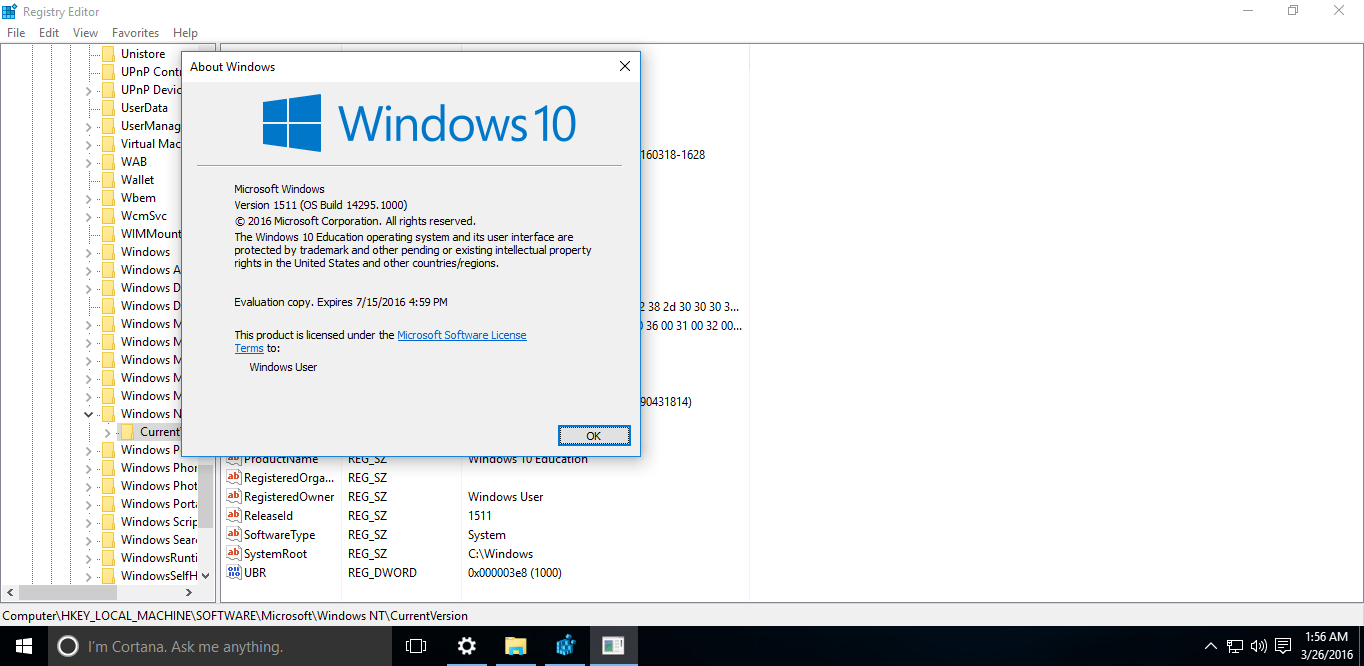Viewport: 1364px width, 666px height.
Task: Click the '0x000003e8 (1000)' data value
Action: pos(514,573)
